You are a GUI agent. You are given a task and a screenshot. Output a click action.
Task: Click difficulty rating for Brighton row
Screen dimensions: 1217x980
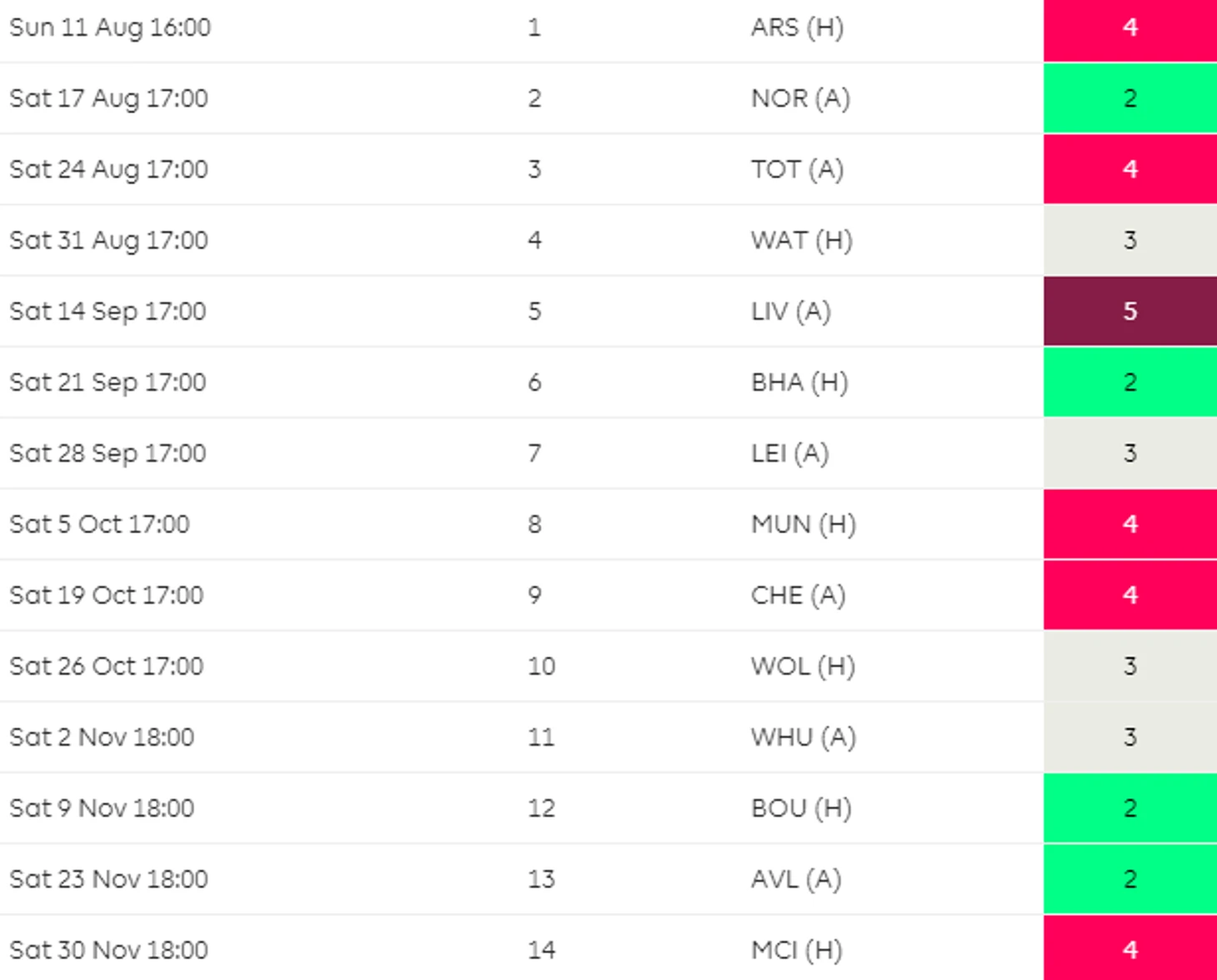click(1129, 382)
